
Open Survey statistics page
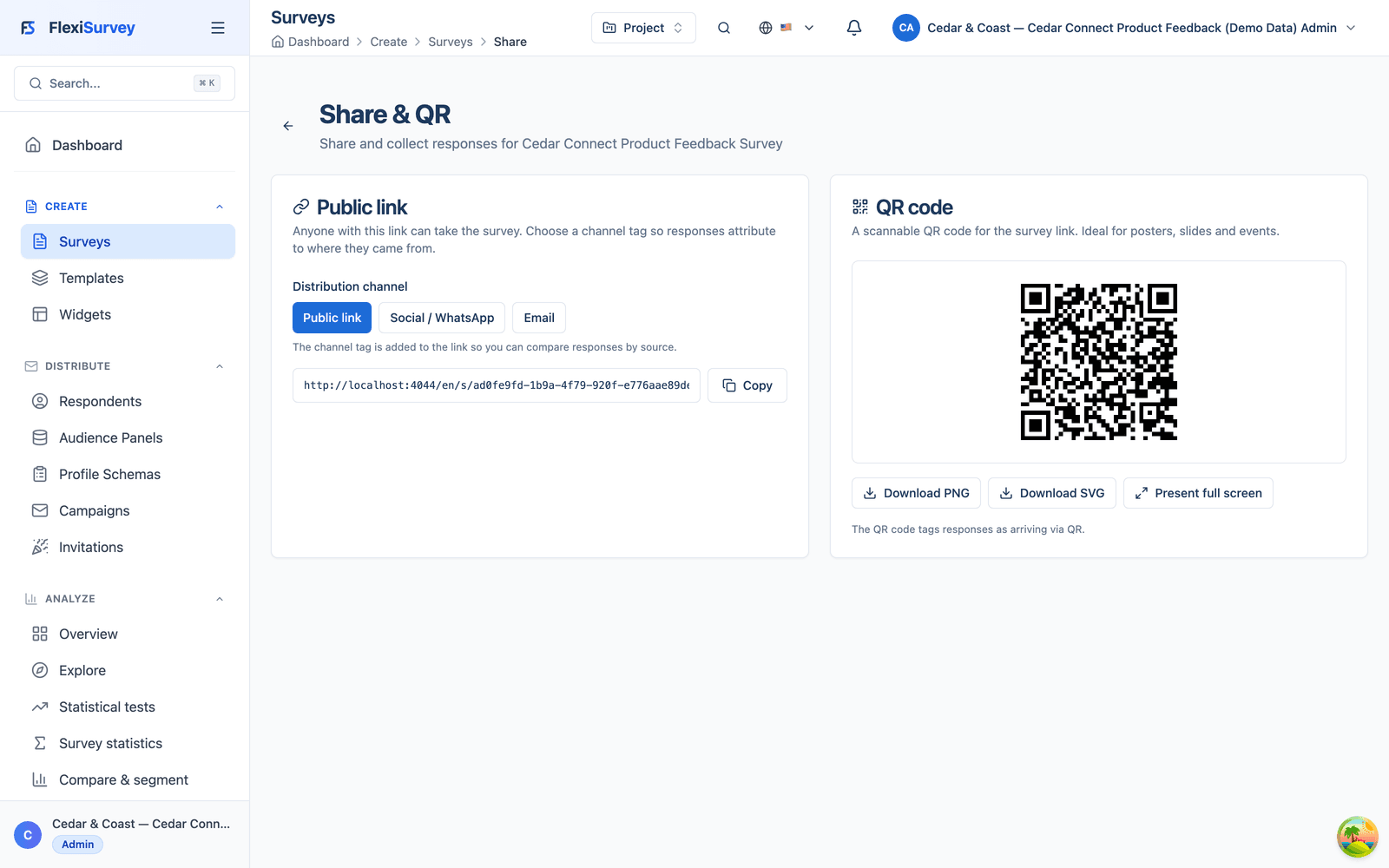[128, 743]
